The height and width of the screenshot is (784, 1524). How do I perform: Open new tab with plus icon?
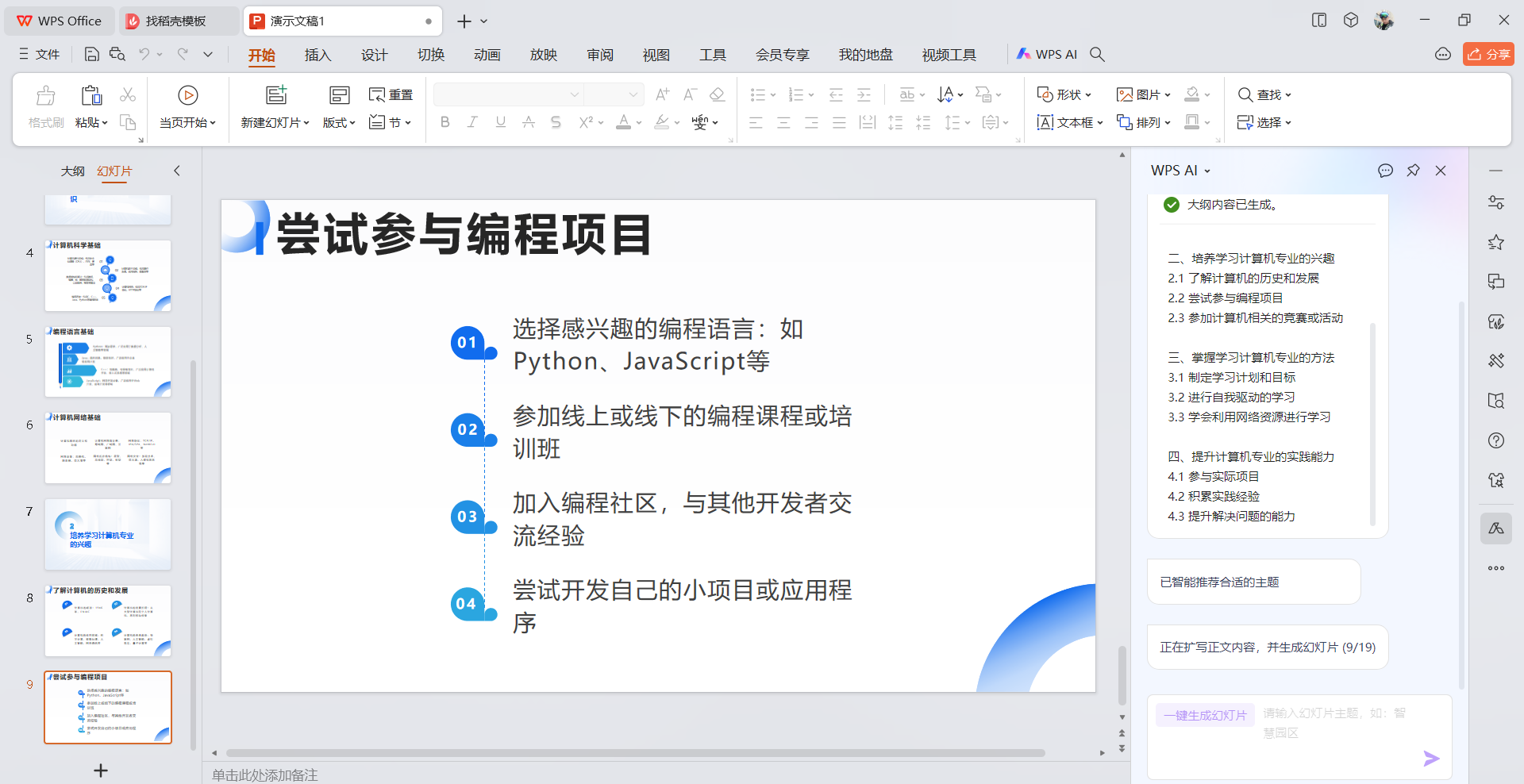(x=464, y=21)
